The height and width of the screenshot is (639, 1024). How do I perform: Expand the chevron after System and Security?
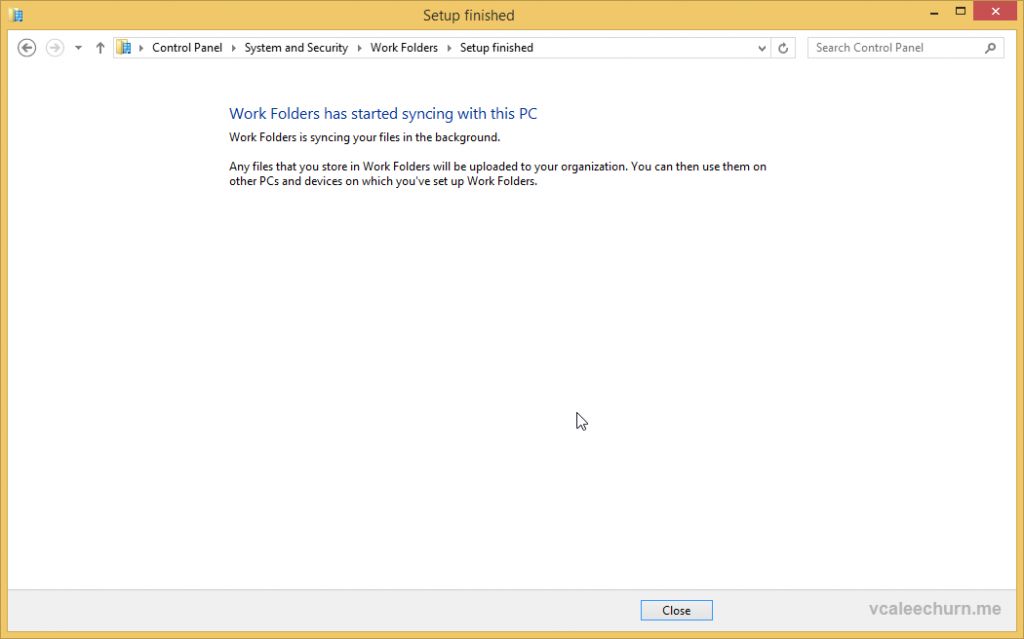coord(360,47)
